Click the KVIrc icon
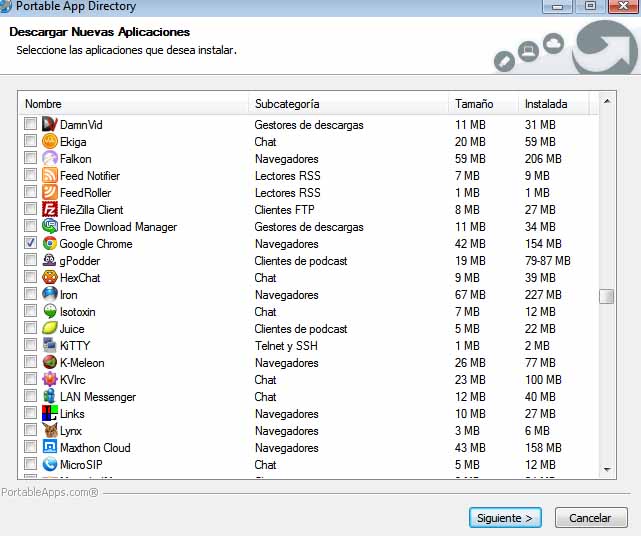The image size is (641, 536). point(49,379)
